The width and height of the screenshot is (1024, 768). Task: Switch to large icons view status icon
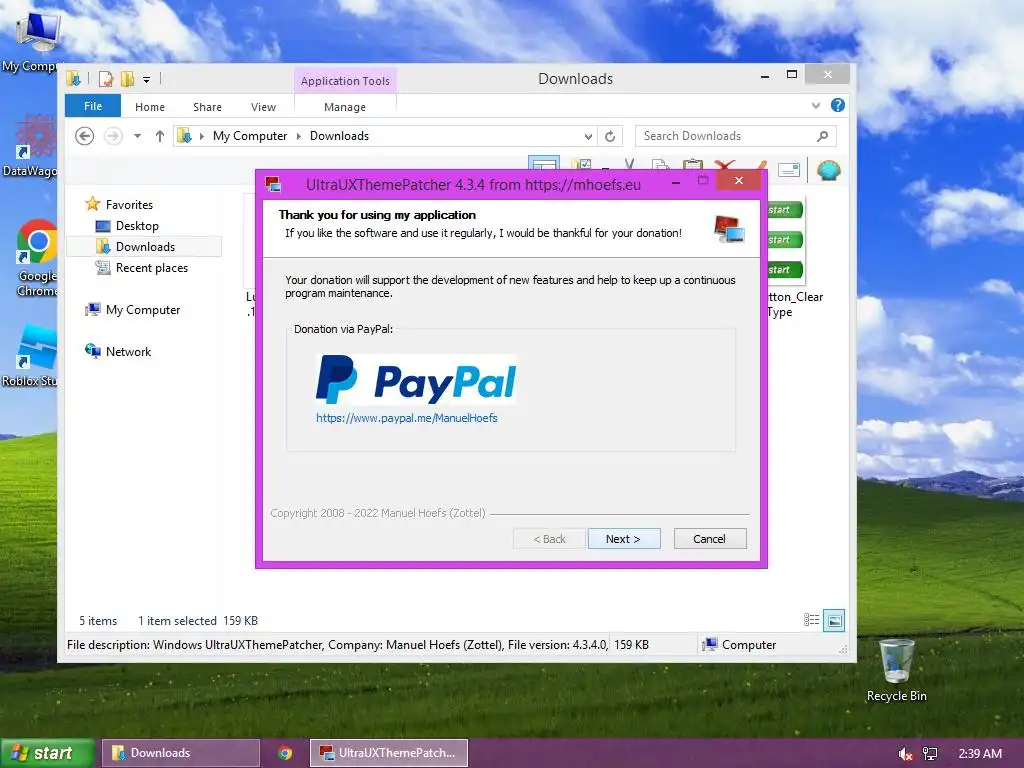pyautogui.click(x=834, y=620)
